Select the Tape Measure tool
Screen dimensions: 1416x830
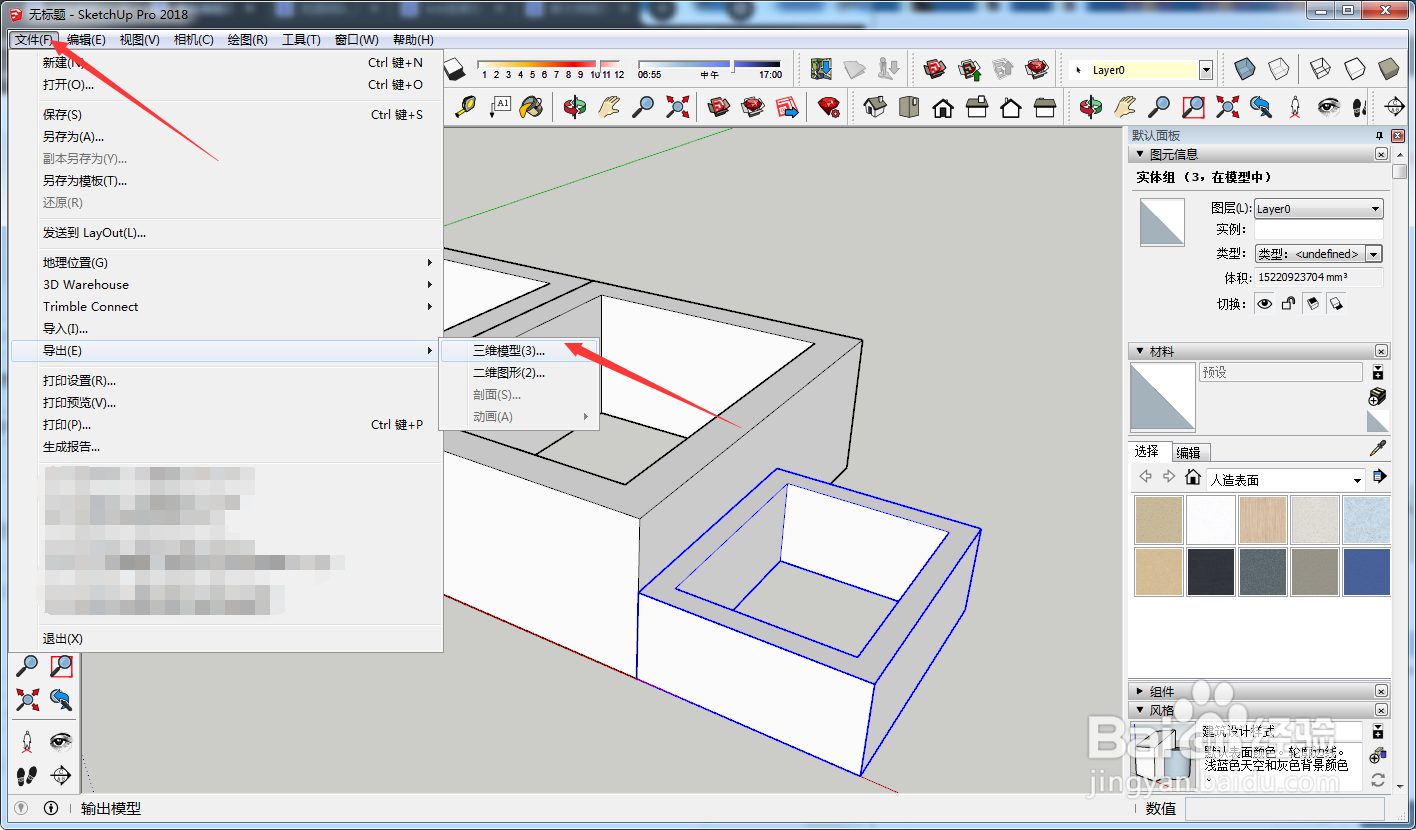(466, 107)
